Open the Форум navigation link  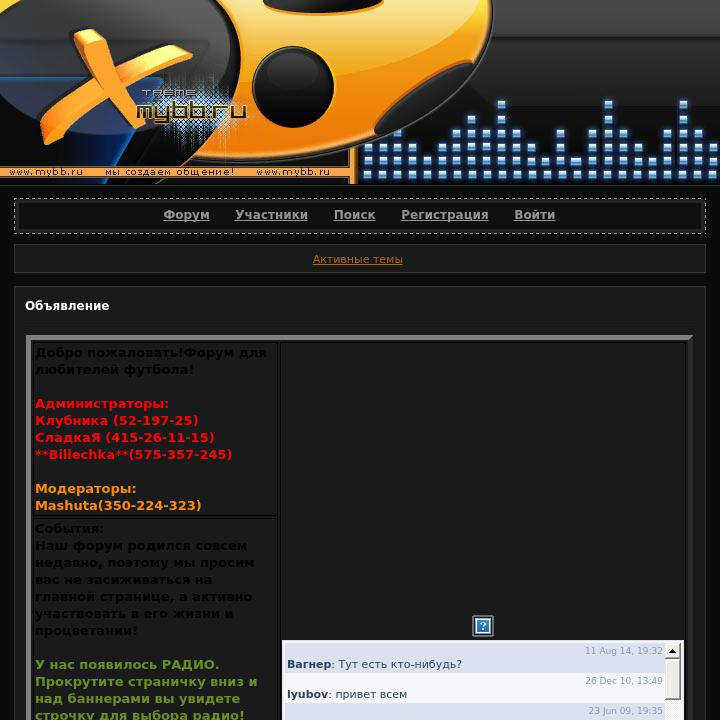point(186,215)
